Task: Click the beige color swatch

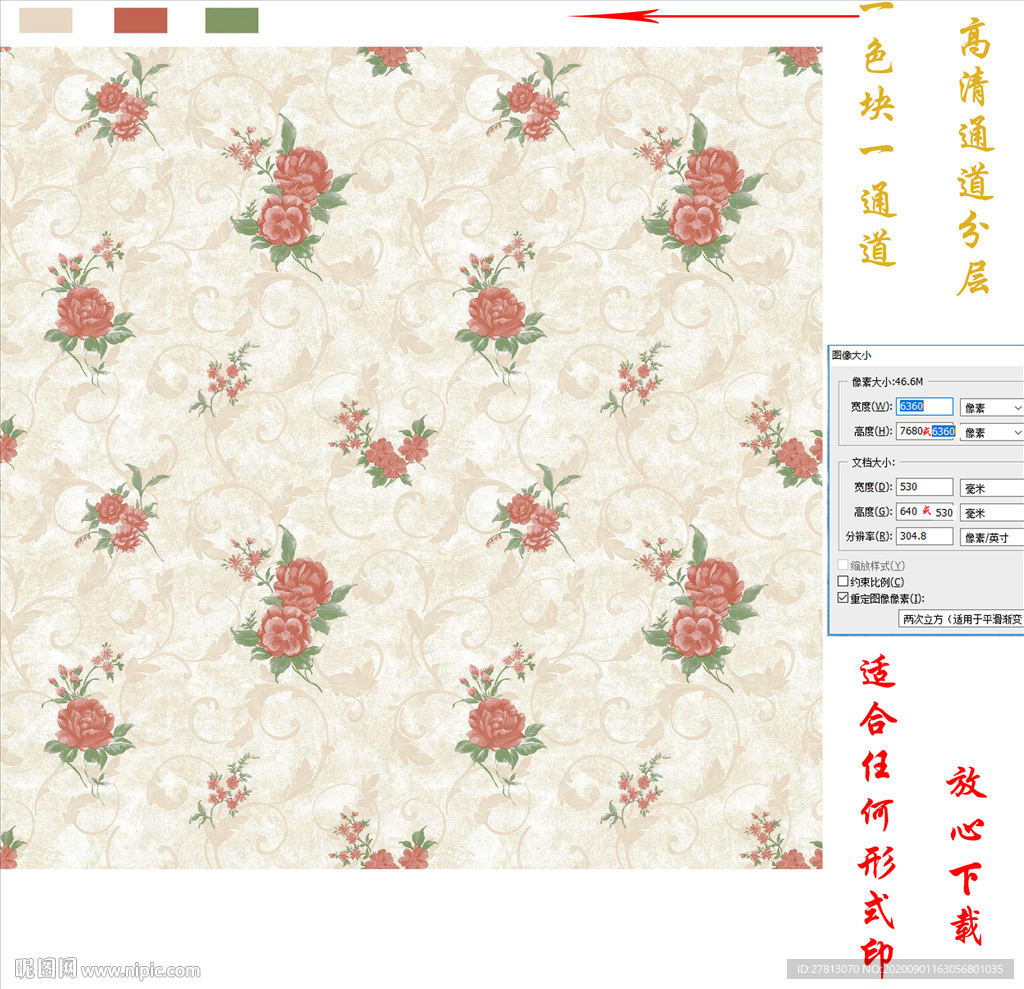Action: [46, 20]
